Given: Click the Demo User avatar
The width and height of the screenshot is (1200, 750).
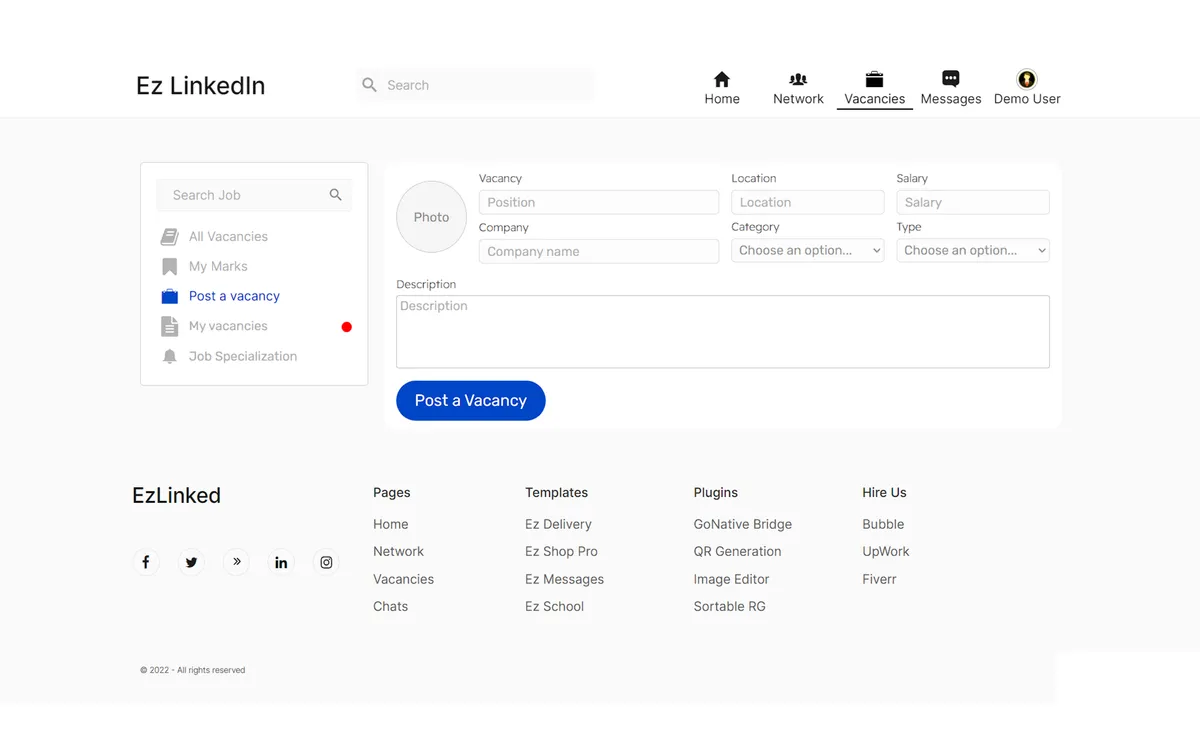Looking at the screenshot, I should click(1027, 79).
